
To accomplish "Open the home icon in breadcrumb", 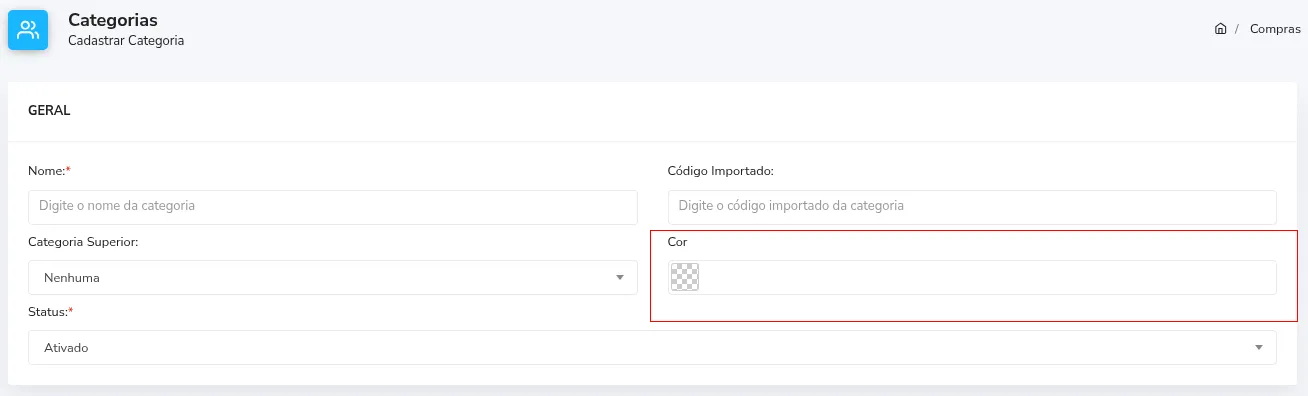I will pos(1220,29).
